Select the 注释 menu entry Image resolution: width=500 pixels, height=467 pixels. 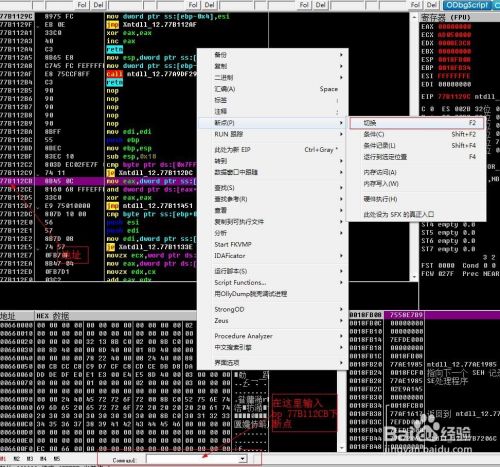(x=273, y=111)
